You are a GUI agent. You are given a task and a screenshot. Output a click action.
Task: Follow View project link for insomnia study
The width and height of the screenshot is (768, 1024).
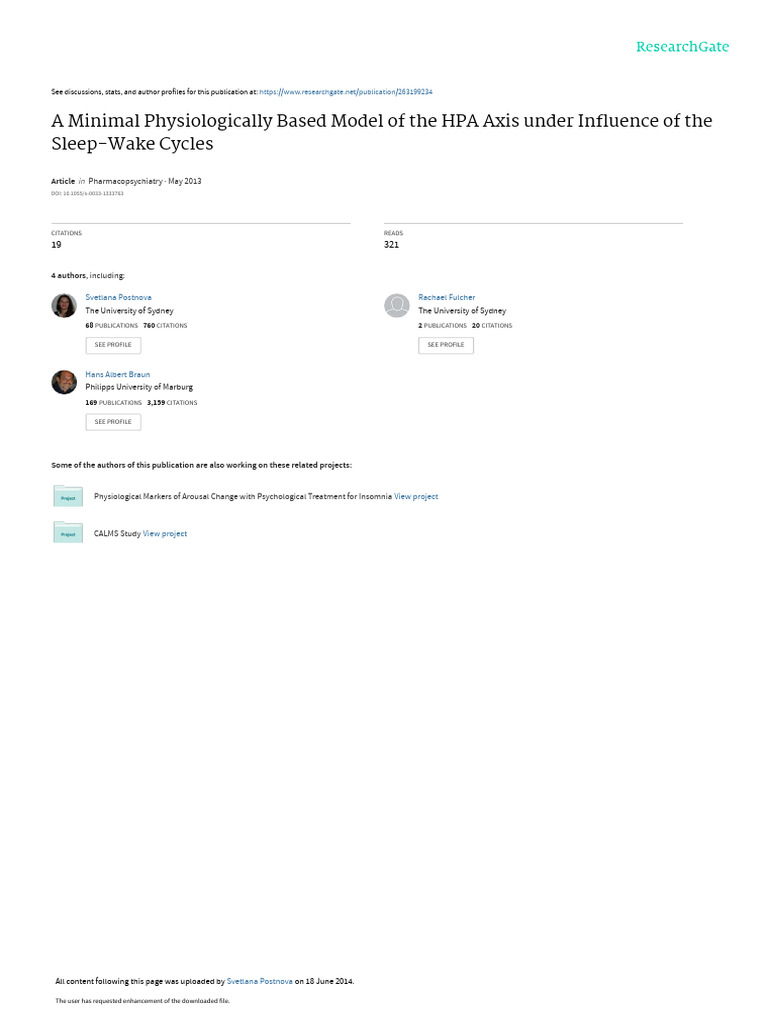pos(416,496)
